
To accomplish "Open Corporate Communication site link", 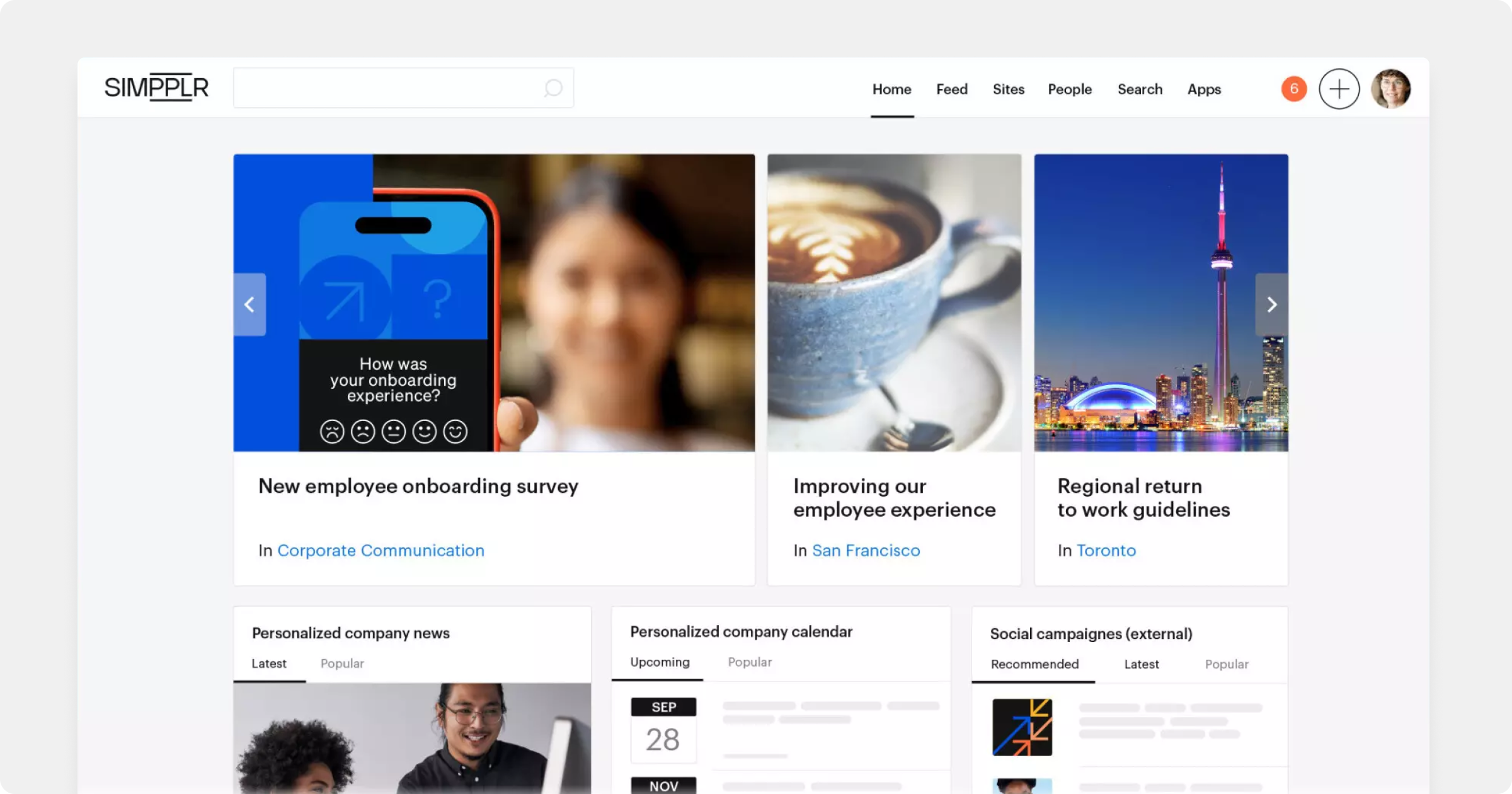I will [381, 550].
